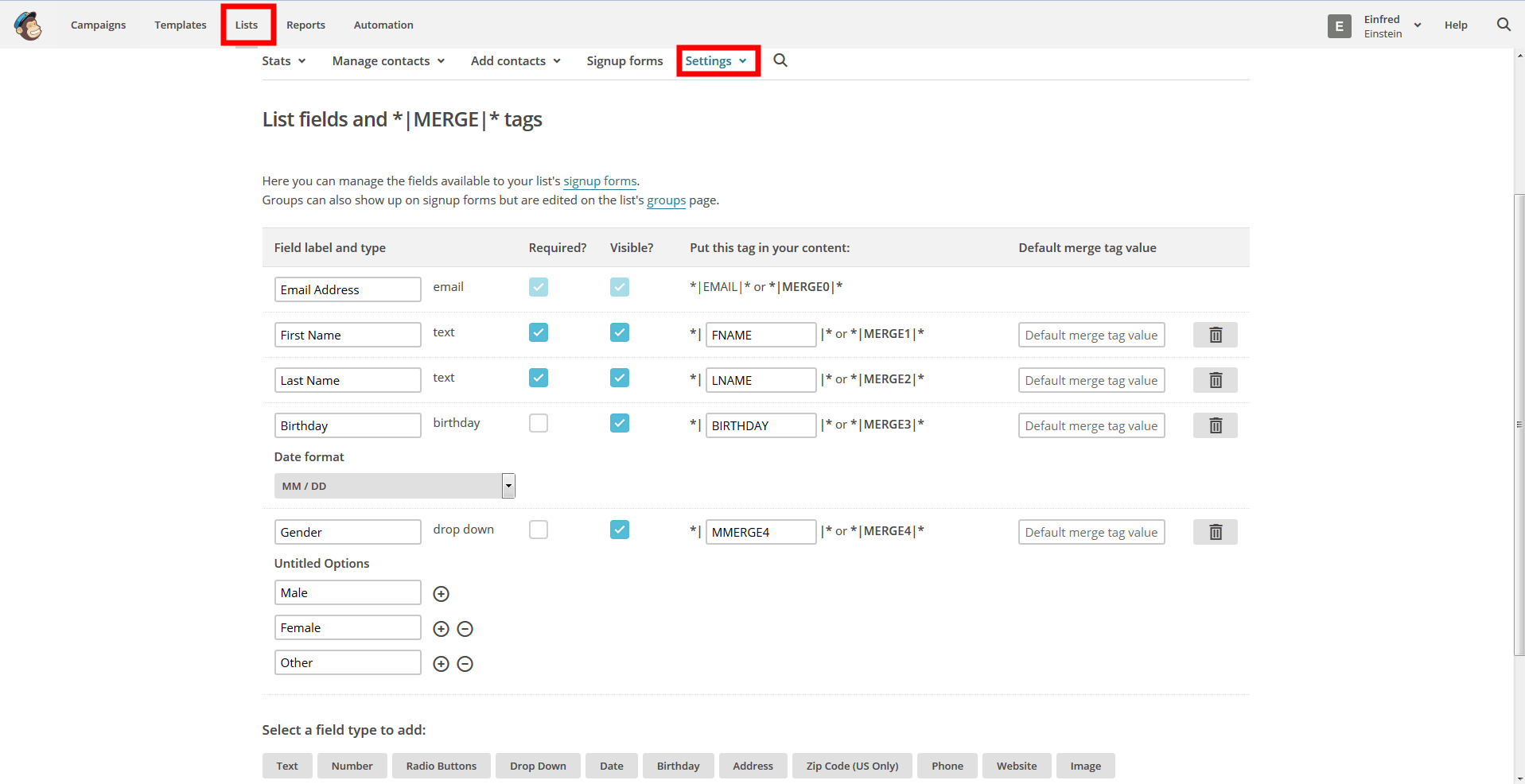This screenshot has width=1525, height=784.
Task: Open the MM / DD date format dropdown
Action: point(395,486)
